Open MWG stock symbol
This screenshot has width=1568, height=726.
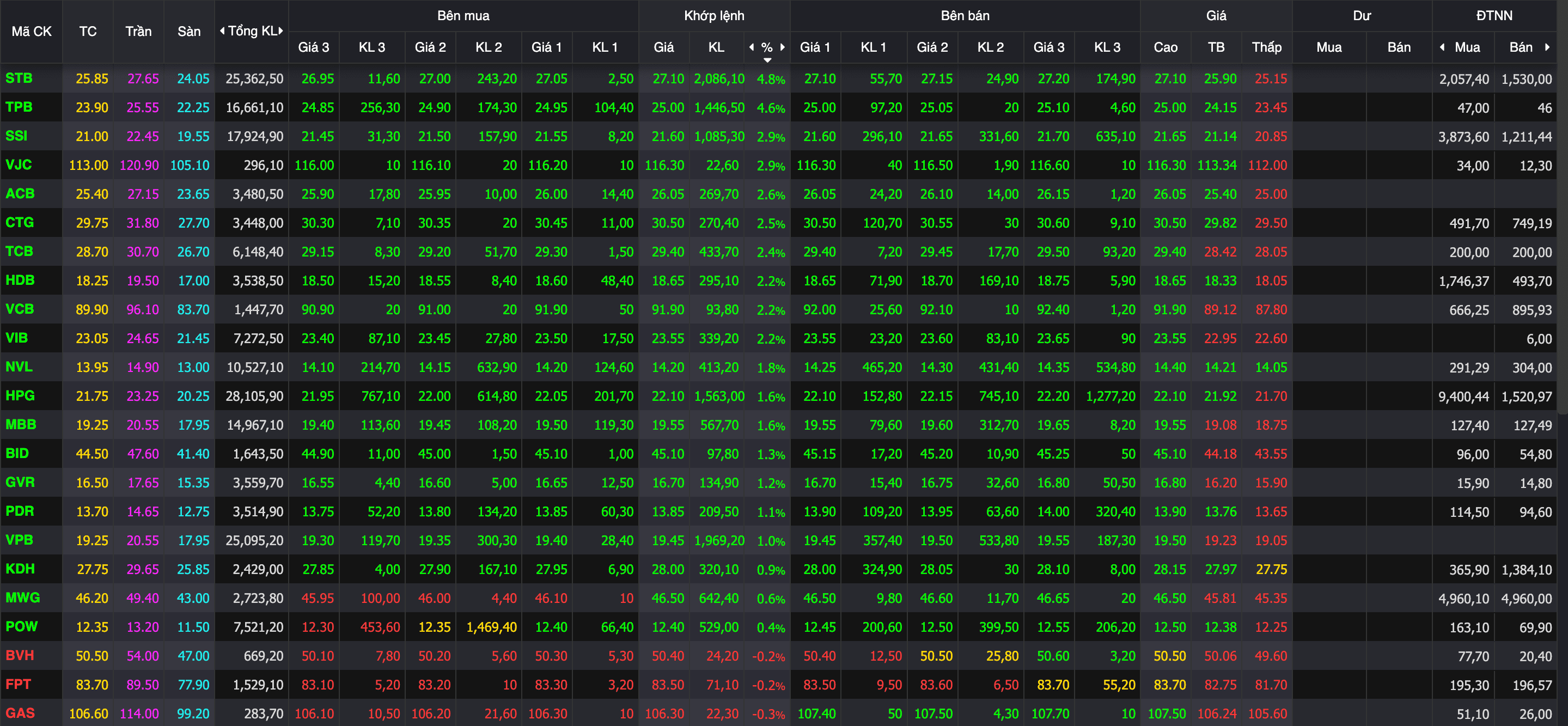pyautogui.click(x=22, y=597)
